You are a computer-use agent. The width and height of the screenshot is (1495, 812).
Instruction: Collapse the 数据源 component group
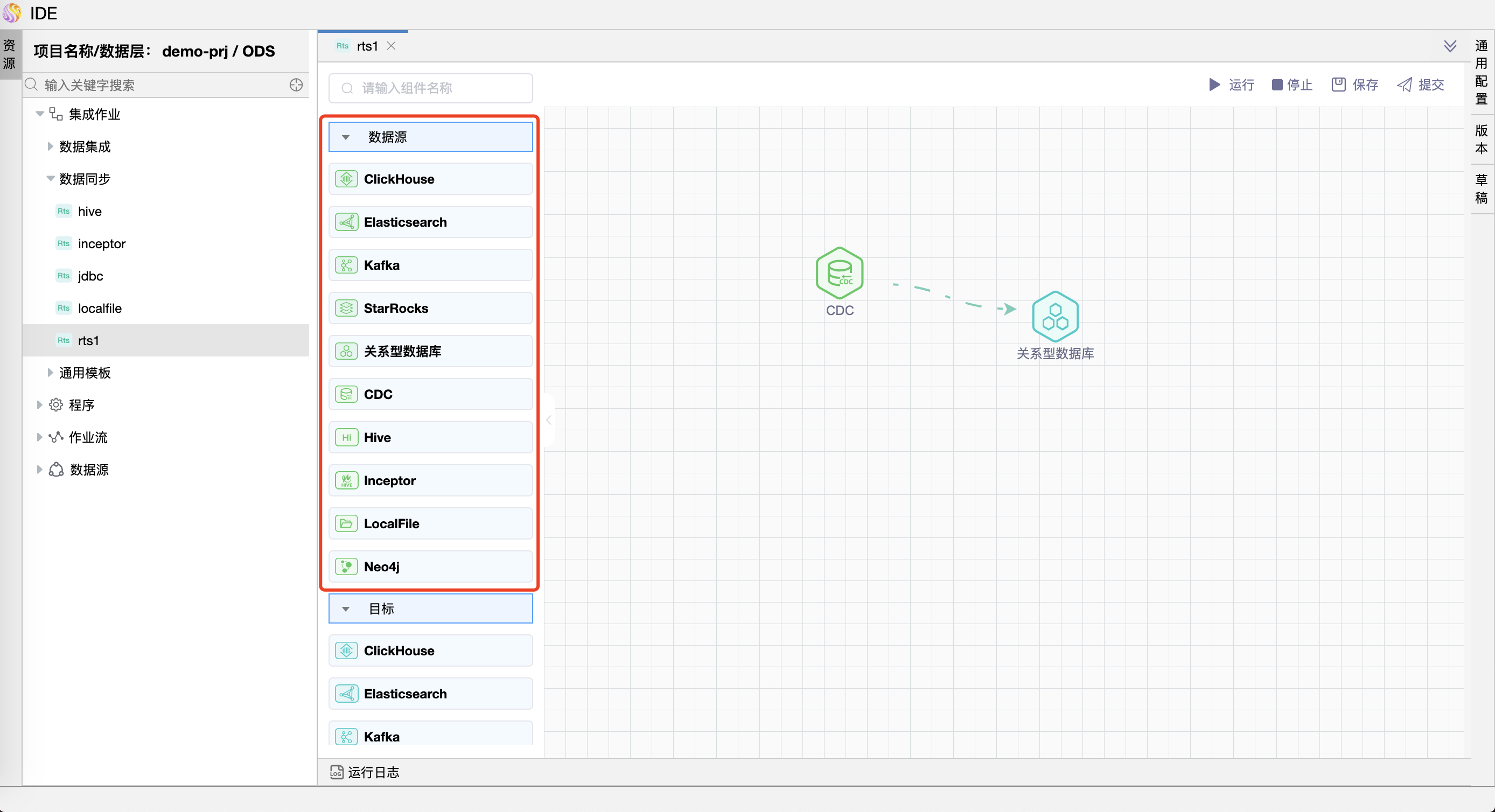(x=346, y=137)
